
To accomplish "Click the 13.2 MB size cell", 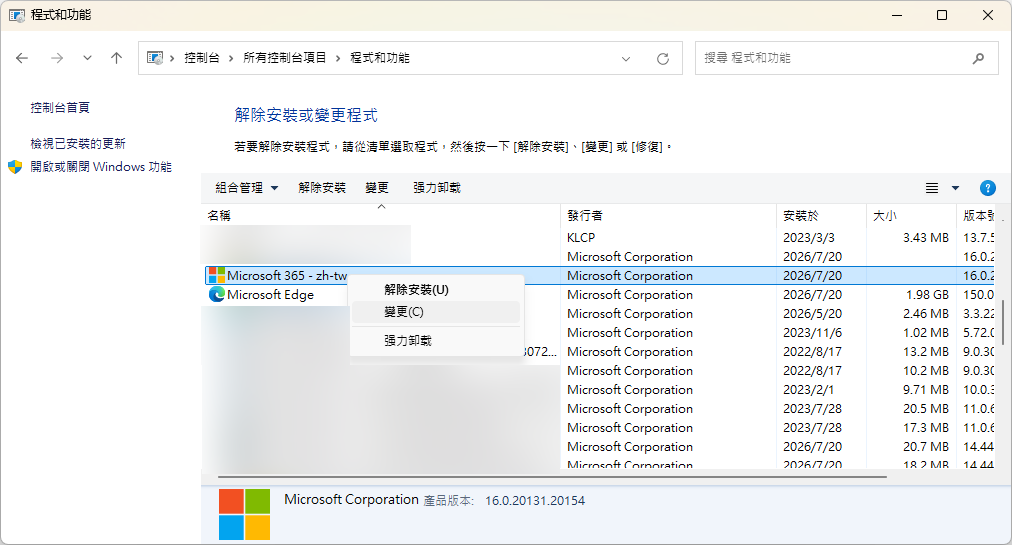I will click(x=926, y=352).
